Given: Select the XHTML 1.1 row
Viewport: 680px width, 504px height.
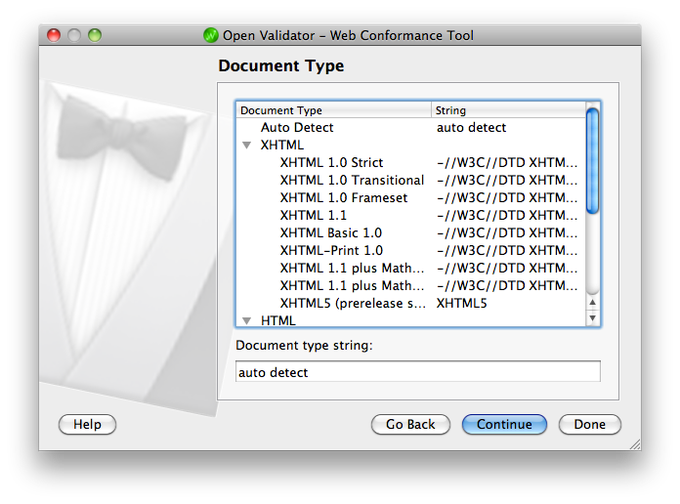Looking at the screenshot, I should pyautogui.click(x=411, y=215).
